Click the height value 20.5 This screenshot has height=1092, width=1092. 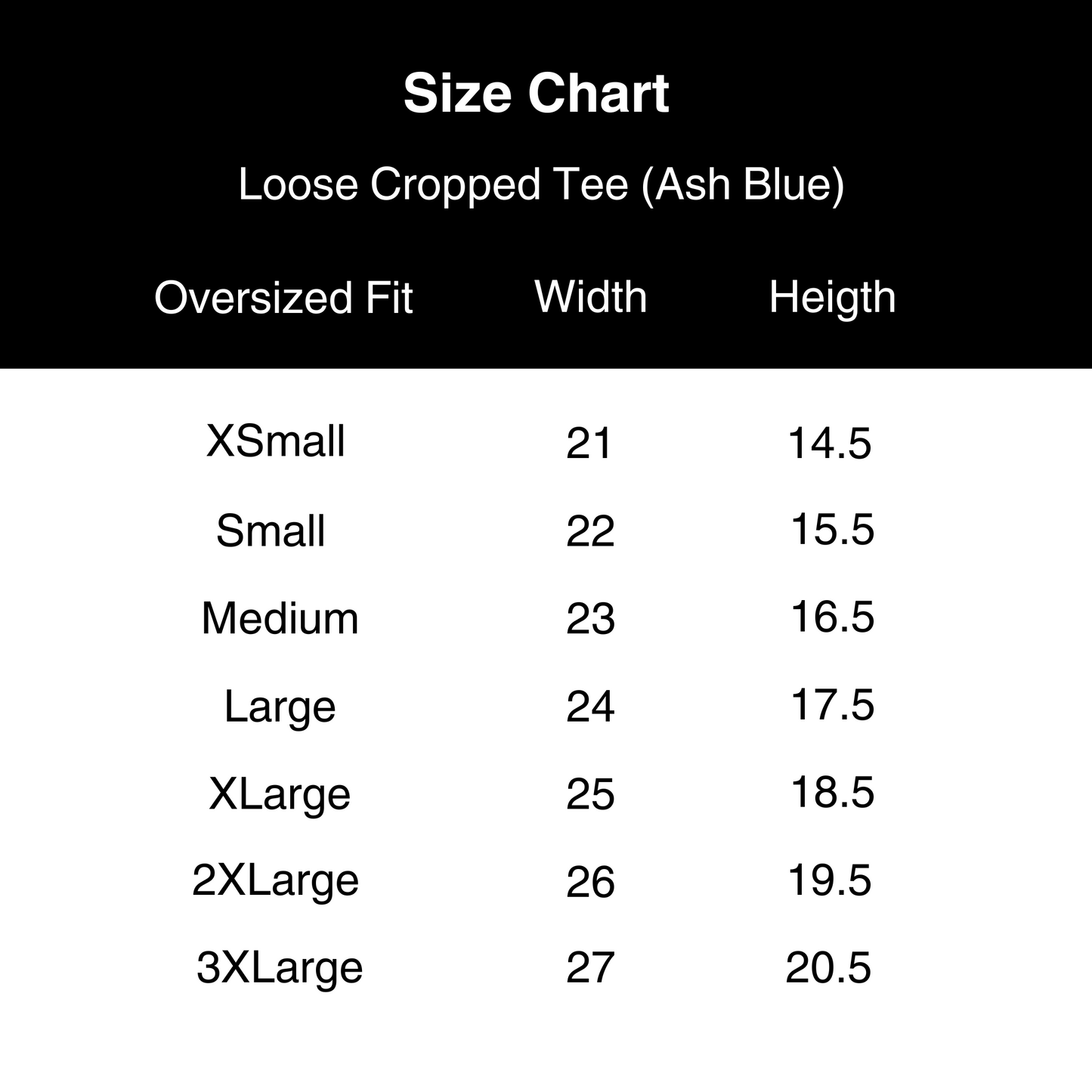828,969
